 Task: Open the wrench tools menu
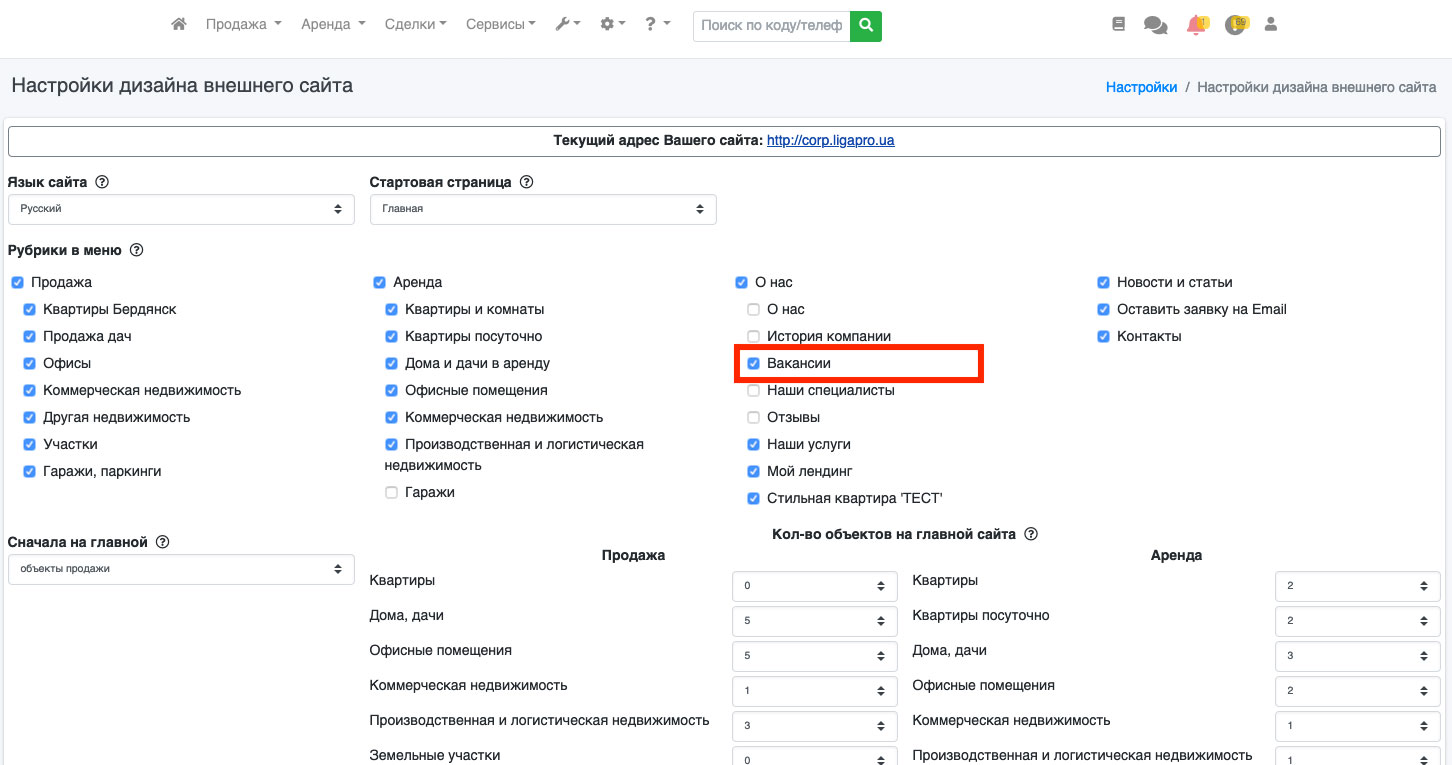pos(567,25)
